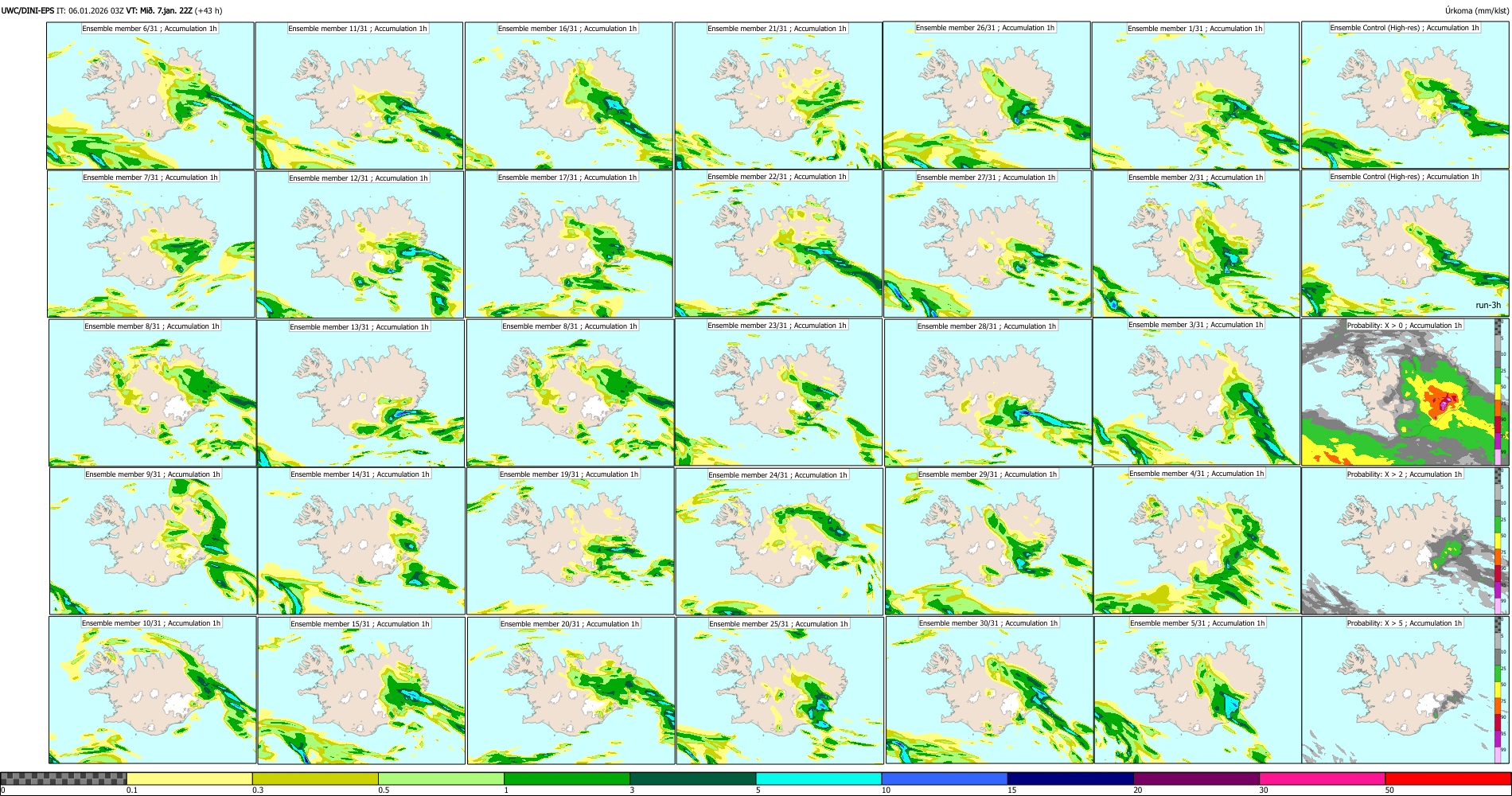The width and height of the screenshot is (1512, 796).
Task: Click the 'Ensemble member 15/31 ; Accumulation 1h' label
Action: pyautogui.click(x=360, y=624)
